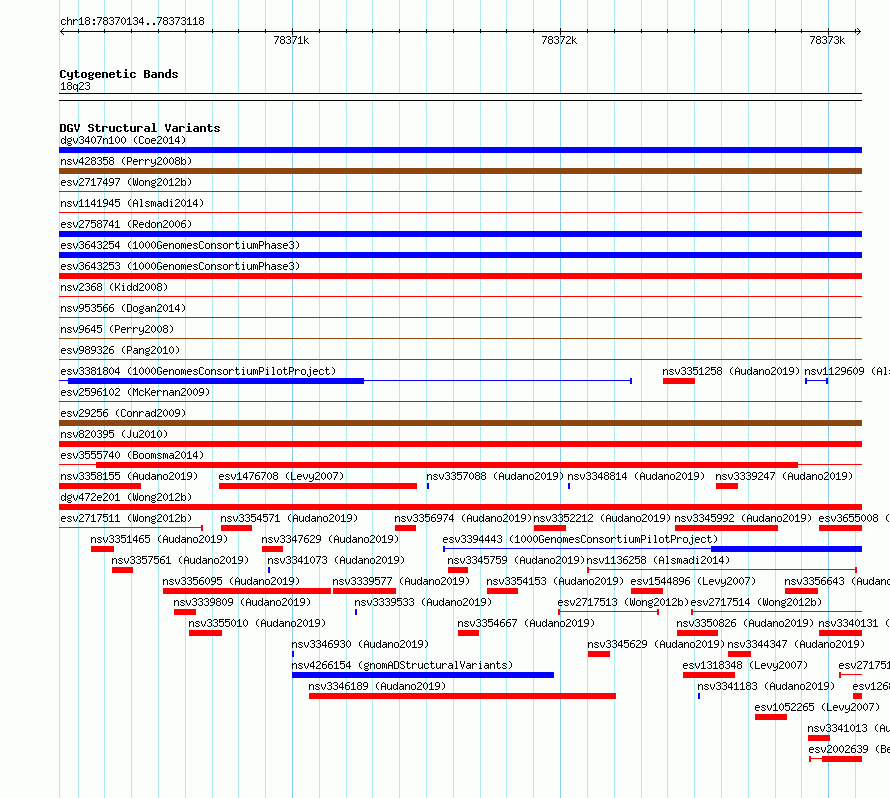Viewport: 890px width, 798px height.
Task: Select nsv3350826 (Audano2019) label
Action: tap(745, 623)
